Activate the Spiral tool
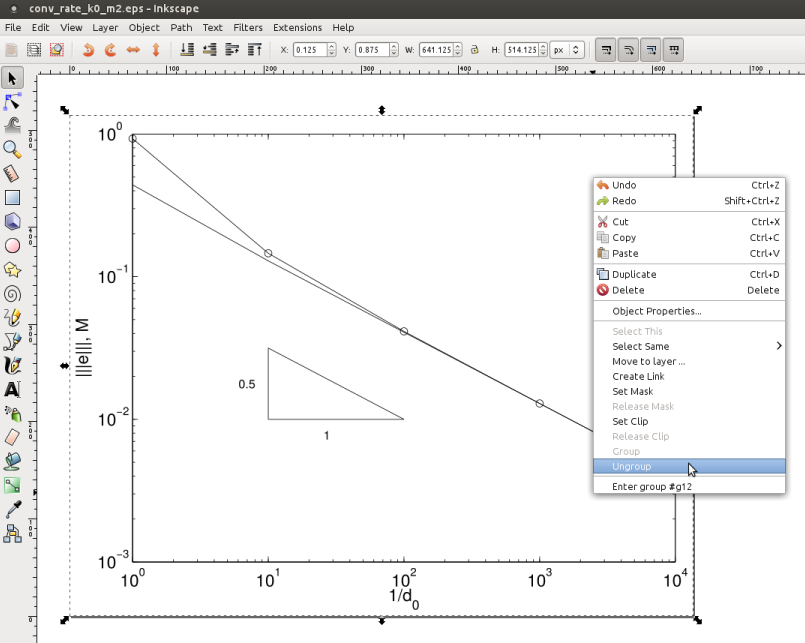The height and width of the screenshot is (643, 805). coord(13,293)
